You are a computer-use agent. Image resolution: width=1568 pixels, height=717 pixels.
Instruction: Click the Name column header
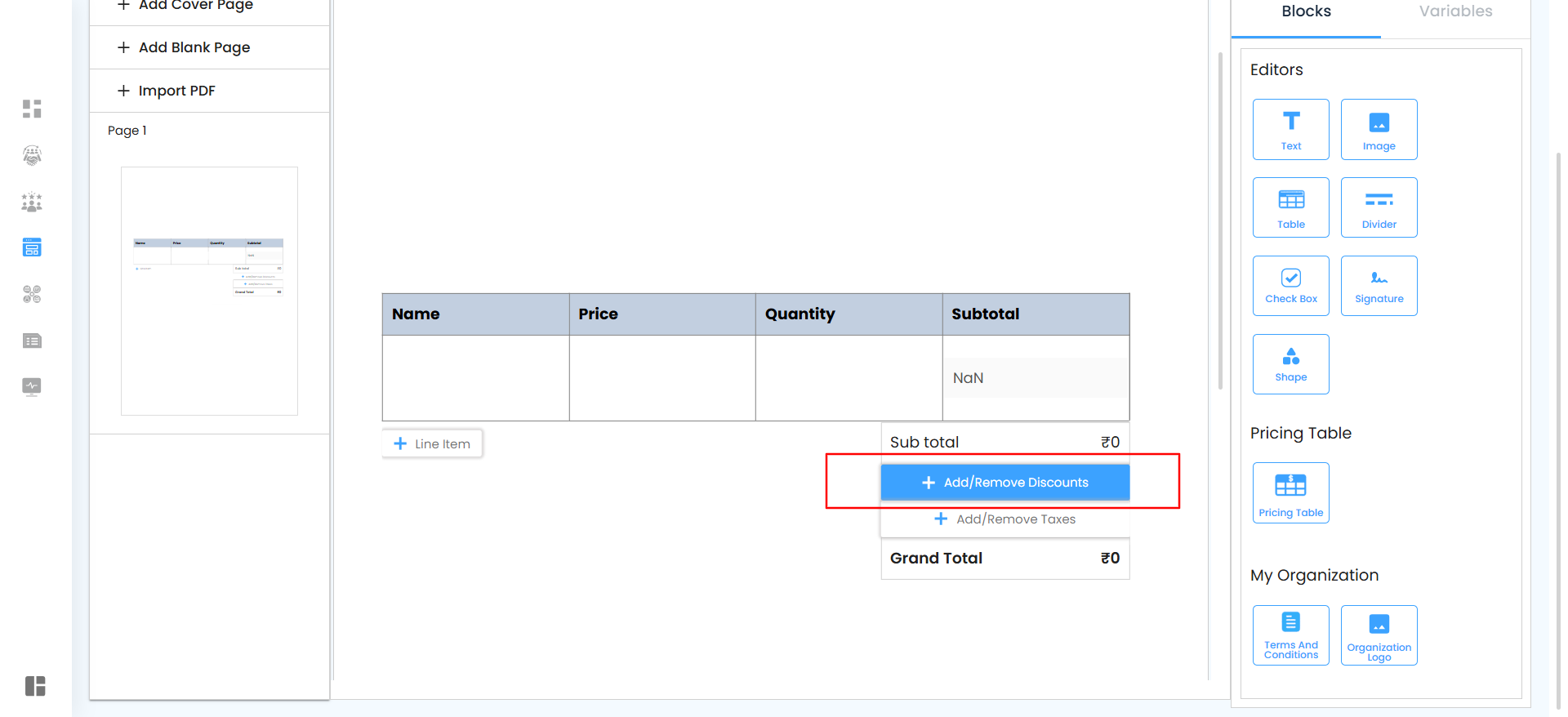coord(475,314)
